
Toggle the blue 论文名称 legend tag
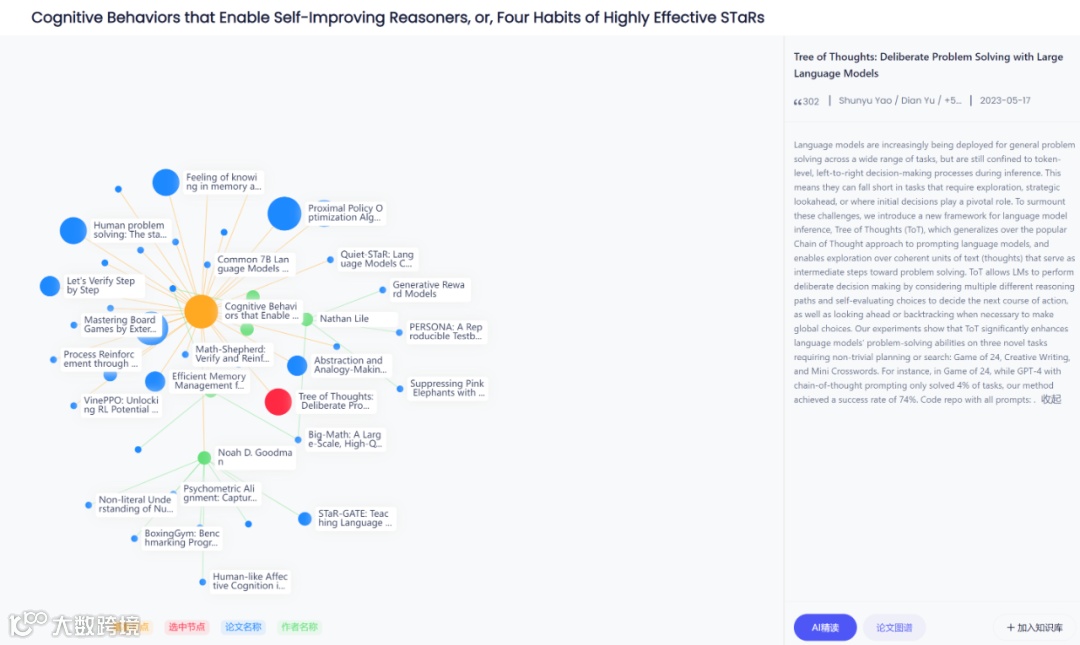pyautogui.click(x=243, y=627)
